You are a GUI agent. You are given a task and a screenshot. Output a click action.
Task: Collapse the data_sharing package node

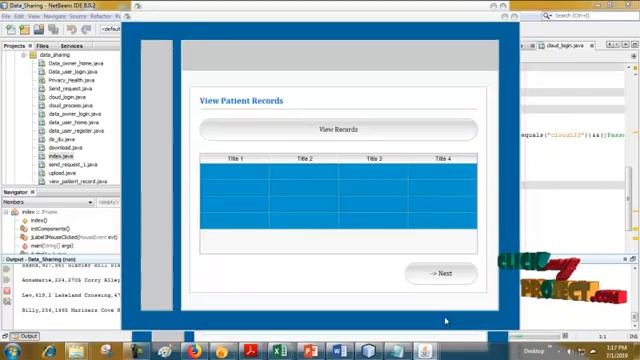click(24, 55)
